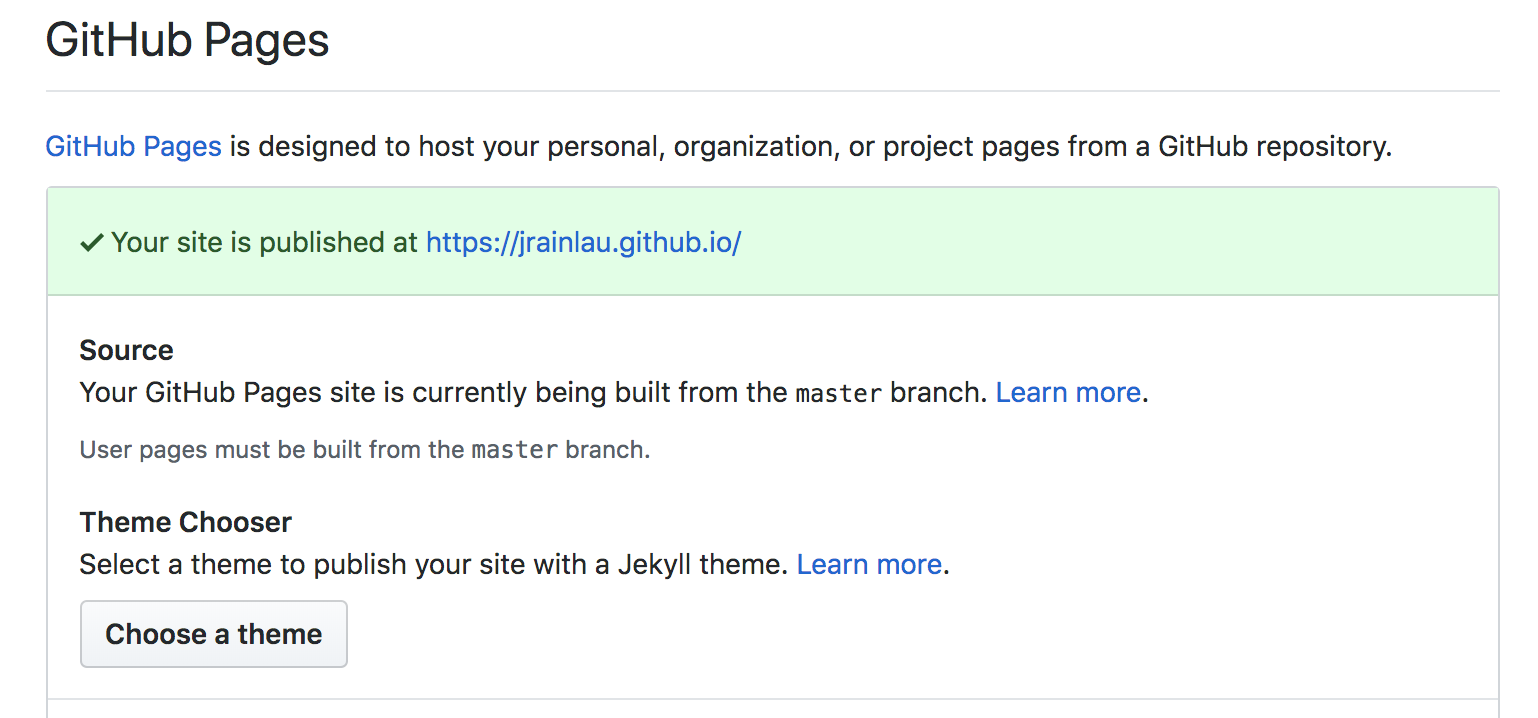Click the Theme Chooser section heading
The image size is (1538, 718).
coord(185,523)
